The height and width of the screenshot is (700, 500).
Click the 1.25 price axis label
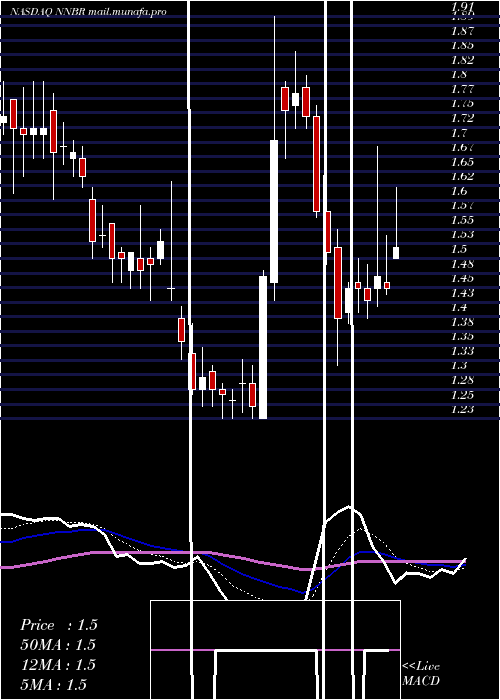(462, 395)
